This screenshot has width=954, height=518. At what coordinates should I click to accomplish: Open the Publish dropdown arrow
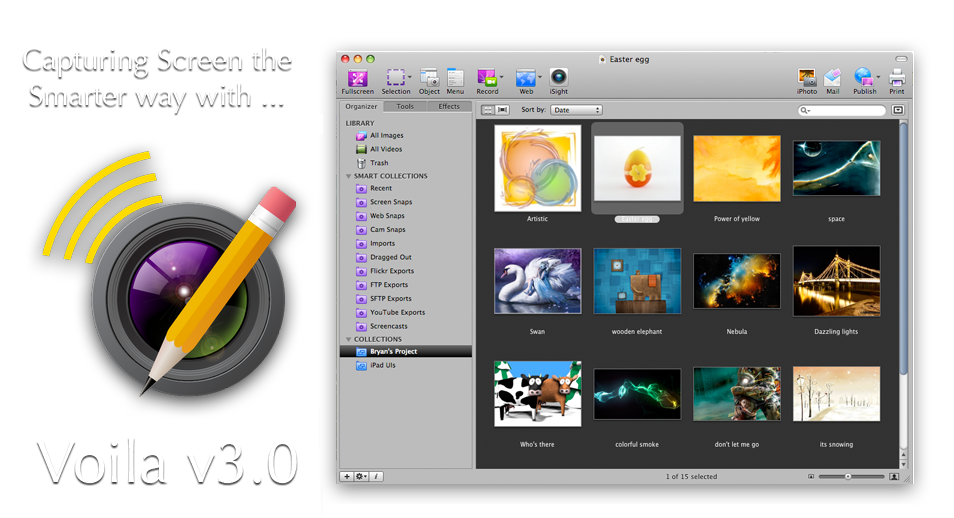[878, 77]
